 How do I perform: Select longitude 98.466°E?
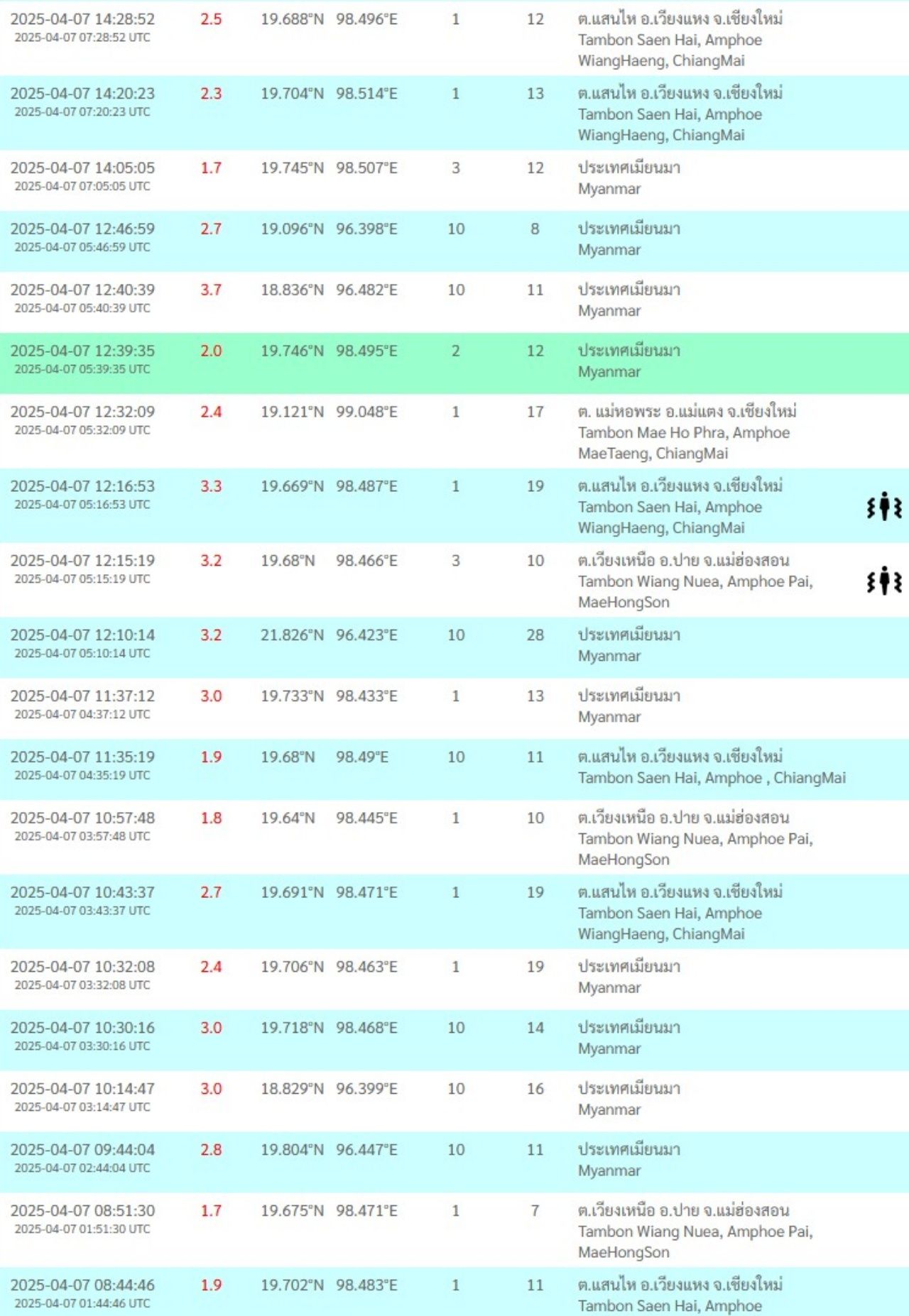(x=366, y=561)
